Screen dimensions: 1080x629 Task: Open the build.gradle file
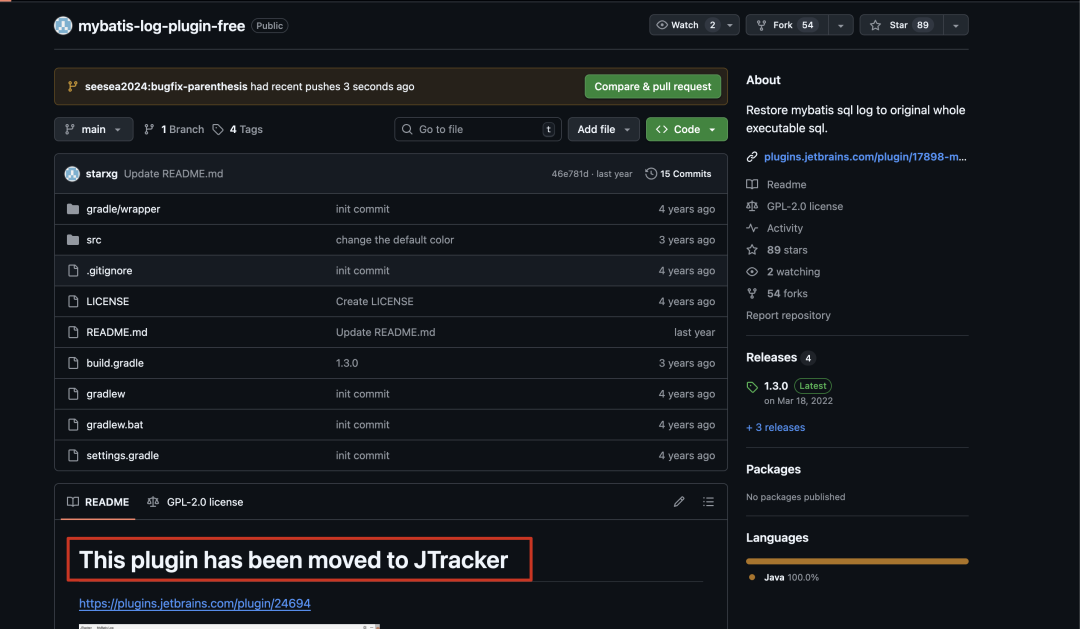click(x=115, y=363)
